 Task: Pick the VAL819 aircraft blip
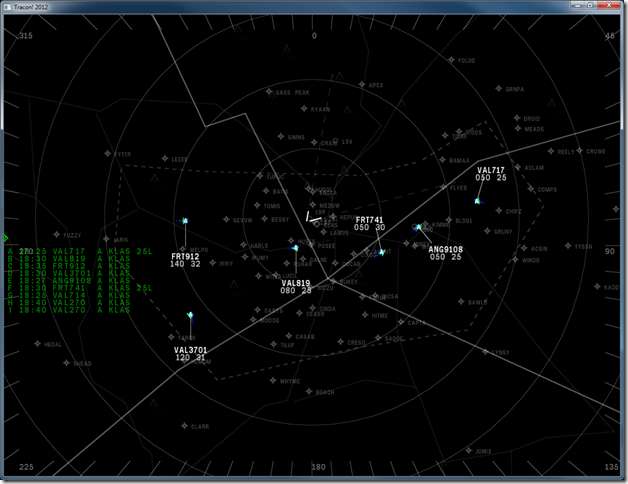click(295, 248)
